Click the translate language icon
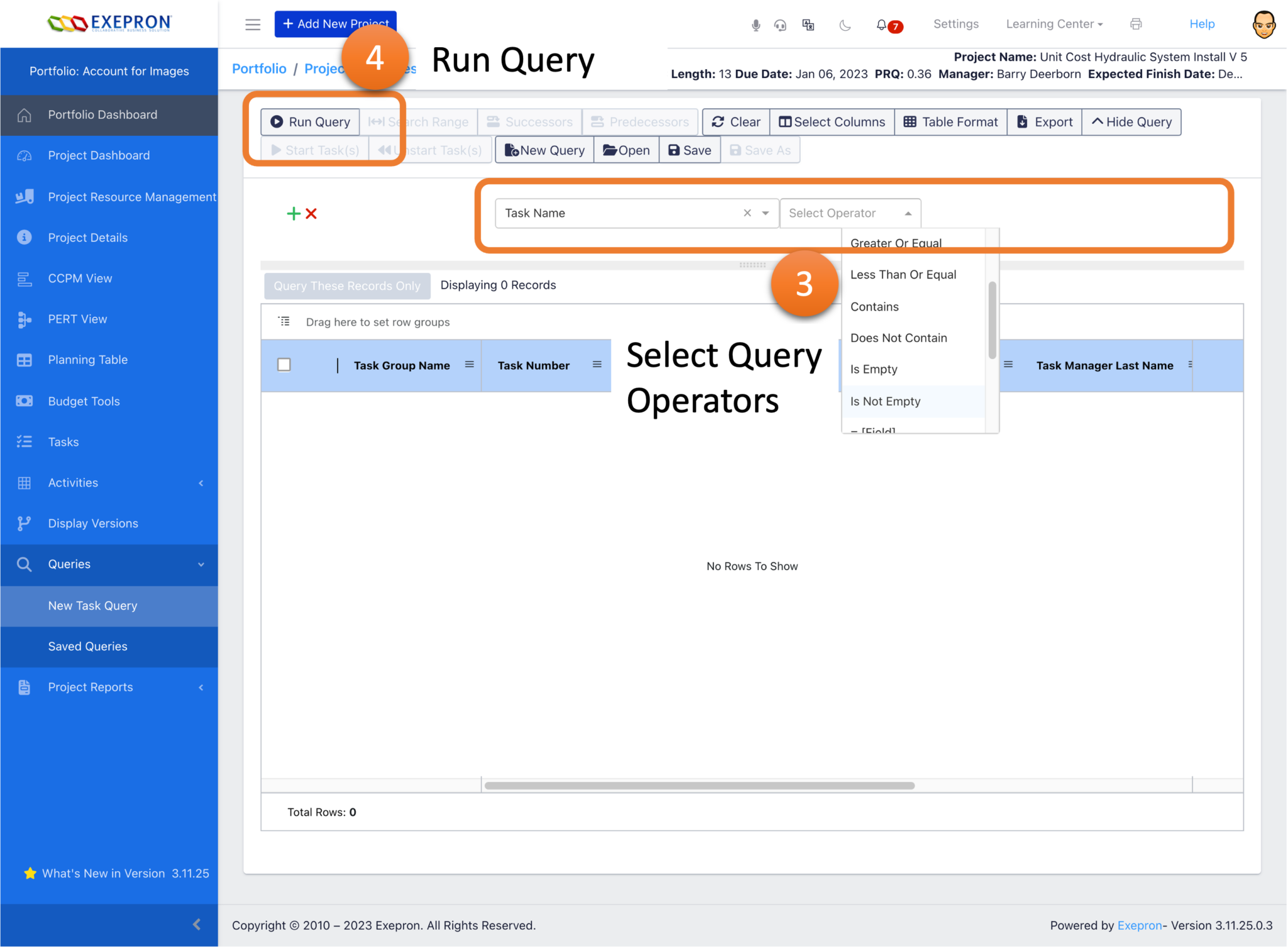Image resolution: width=1288 pixels, height=948 pixels. pos(808,25)
